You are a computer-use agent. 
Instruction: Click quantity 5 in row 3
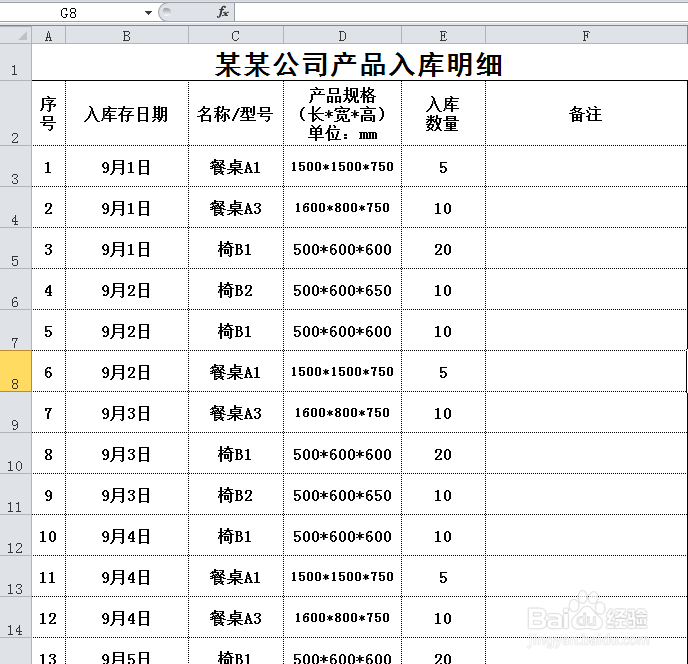pos(443,167)
